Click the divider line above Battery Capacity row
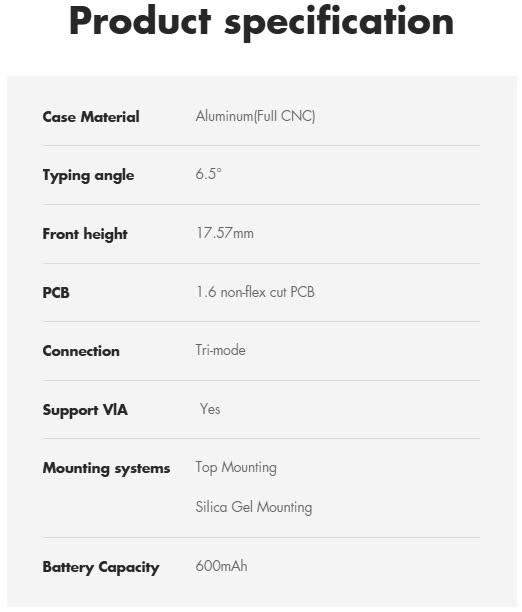Viewport: 522px width, 612px height. pos(261,537)
